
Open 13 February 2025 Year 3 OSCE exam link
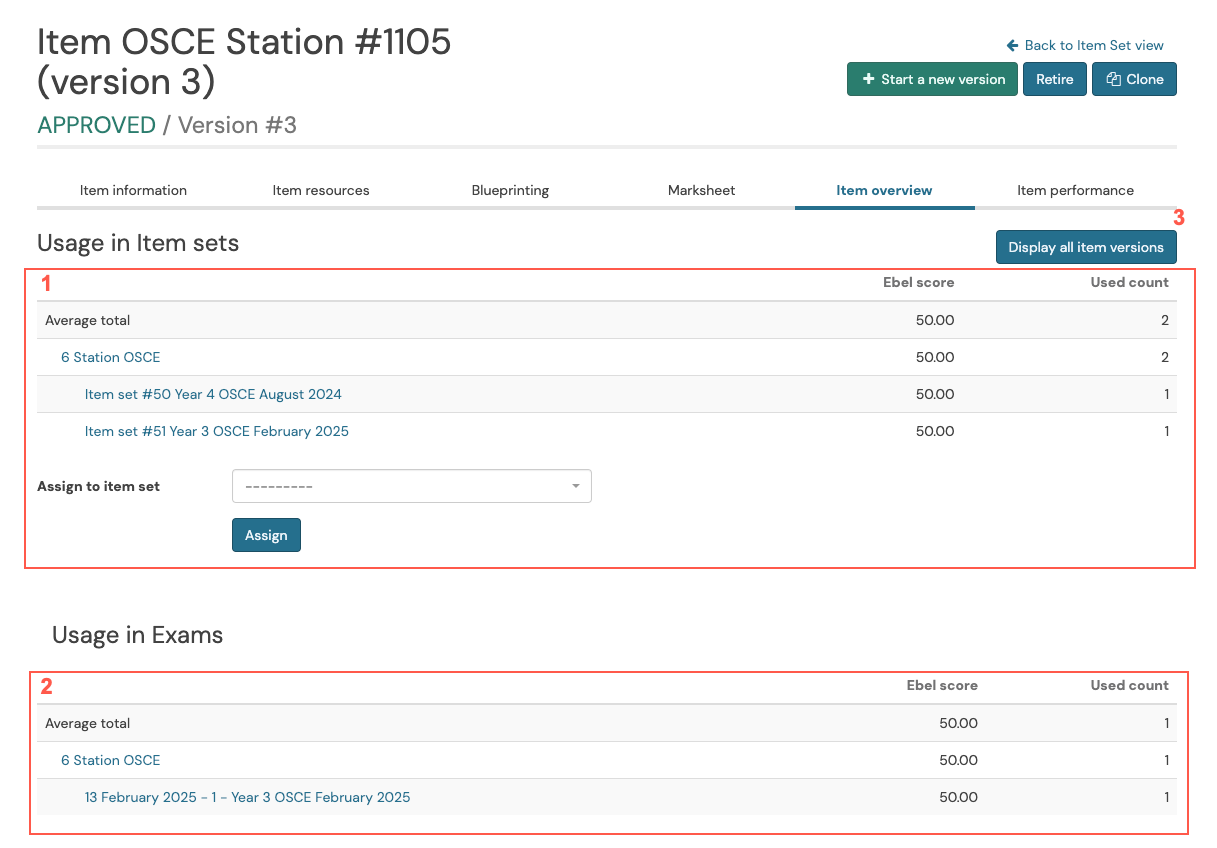pyautogui.click(x=247, y=797)
